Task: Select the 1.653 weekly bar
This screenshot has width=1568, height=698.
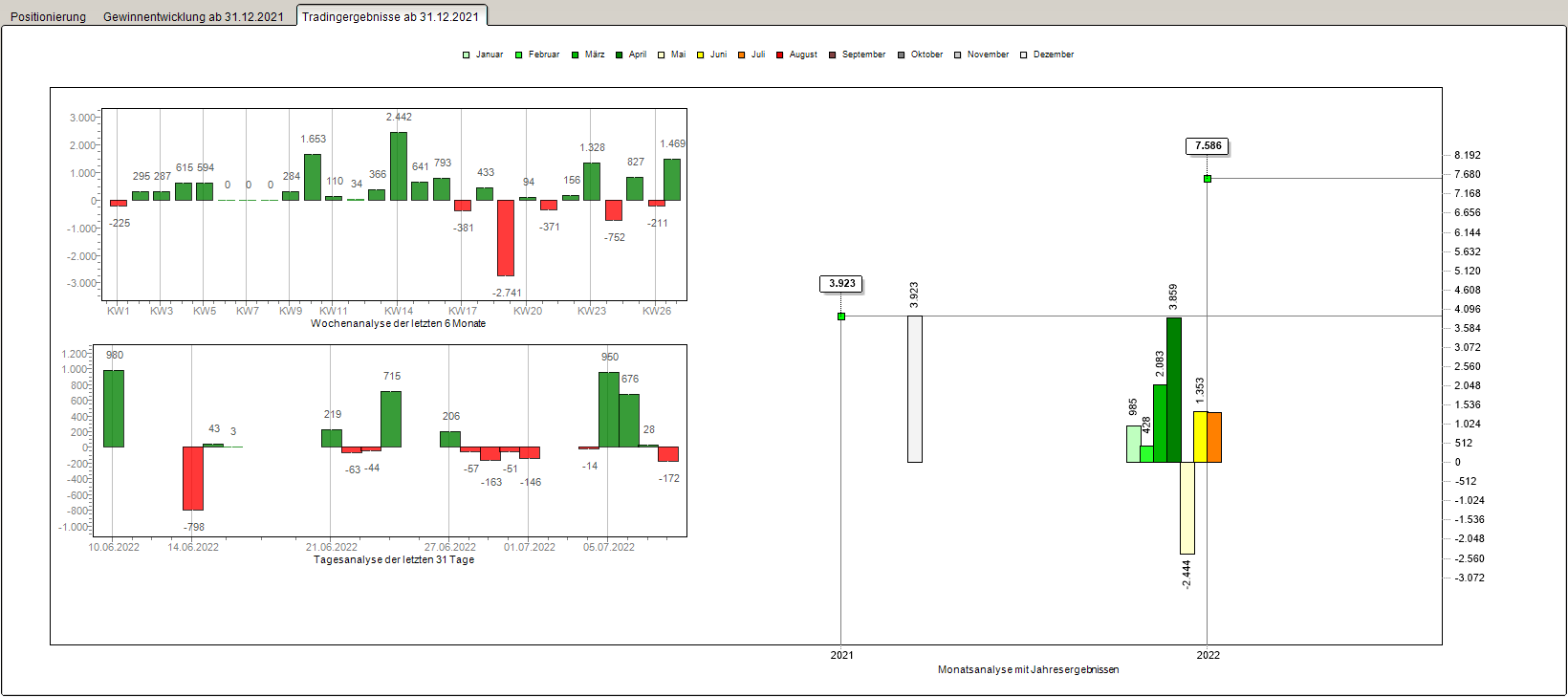Action: pyautogui.click(x=313, y=177)
